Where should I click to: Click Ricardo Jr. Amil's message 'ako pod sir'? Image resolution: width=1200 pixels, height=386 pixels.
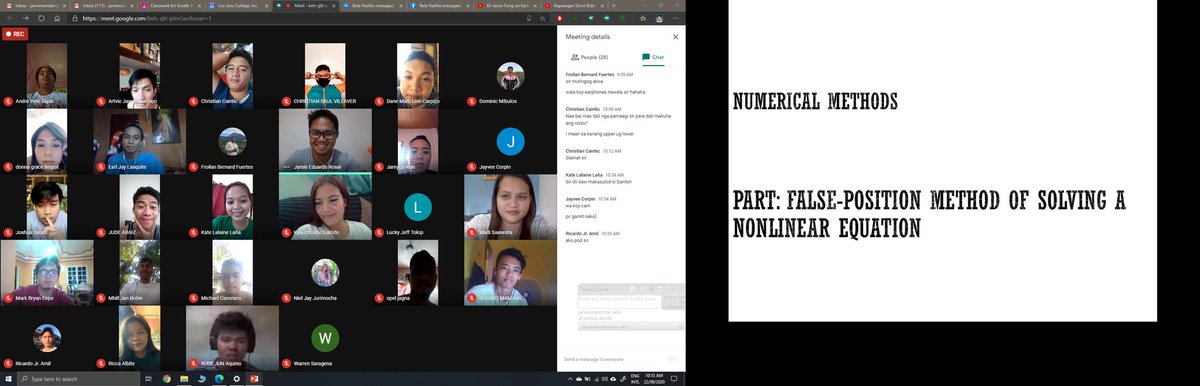tap(576, 240)
